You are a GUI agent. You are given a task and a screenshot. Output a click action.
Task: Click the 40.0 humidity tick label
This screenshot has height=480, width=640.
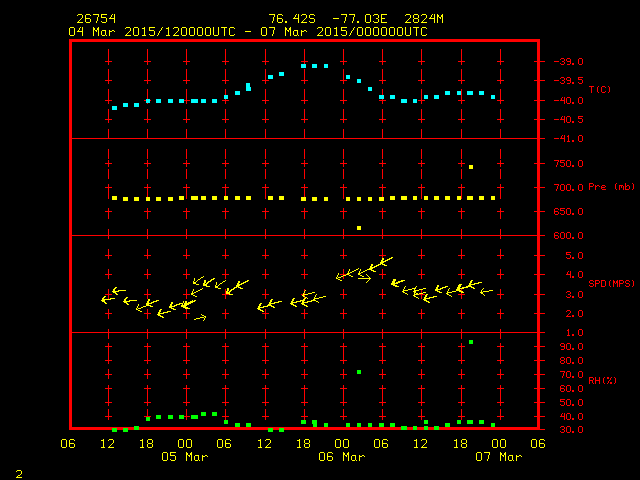tap(571, 417)
